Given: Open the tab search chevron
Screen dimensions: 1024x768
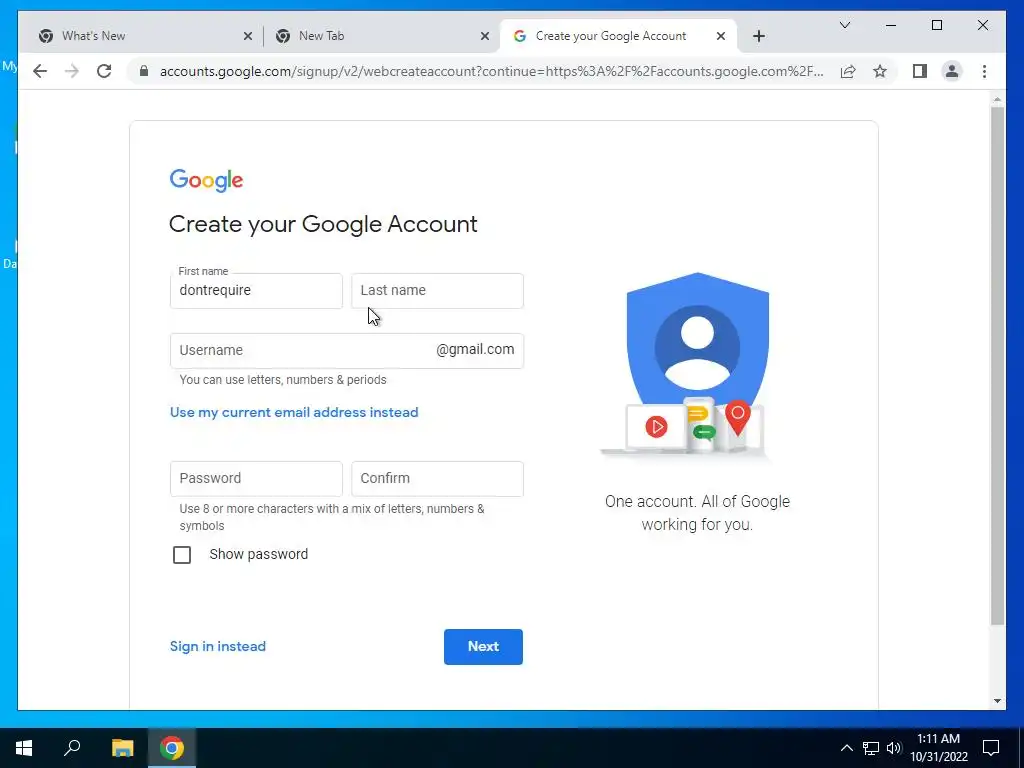Looking at the screenshot, I should [x=844, y=25].
